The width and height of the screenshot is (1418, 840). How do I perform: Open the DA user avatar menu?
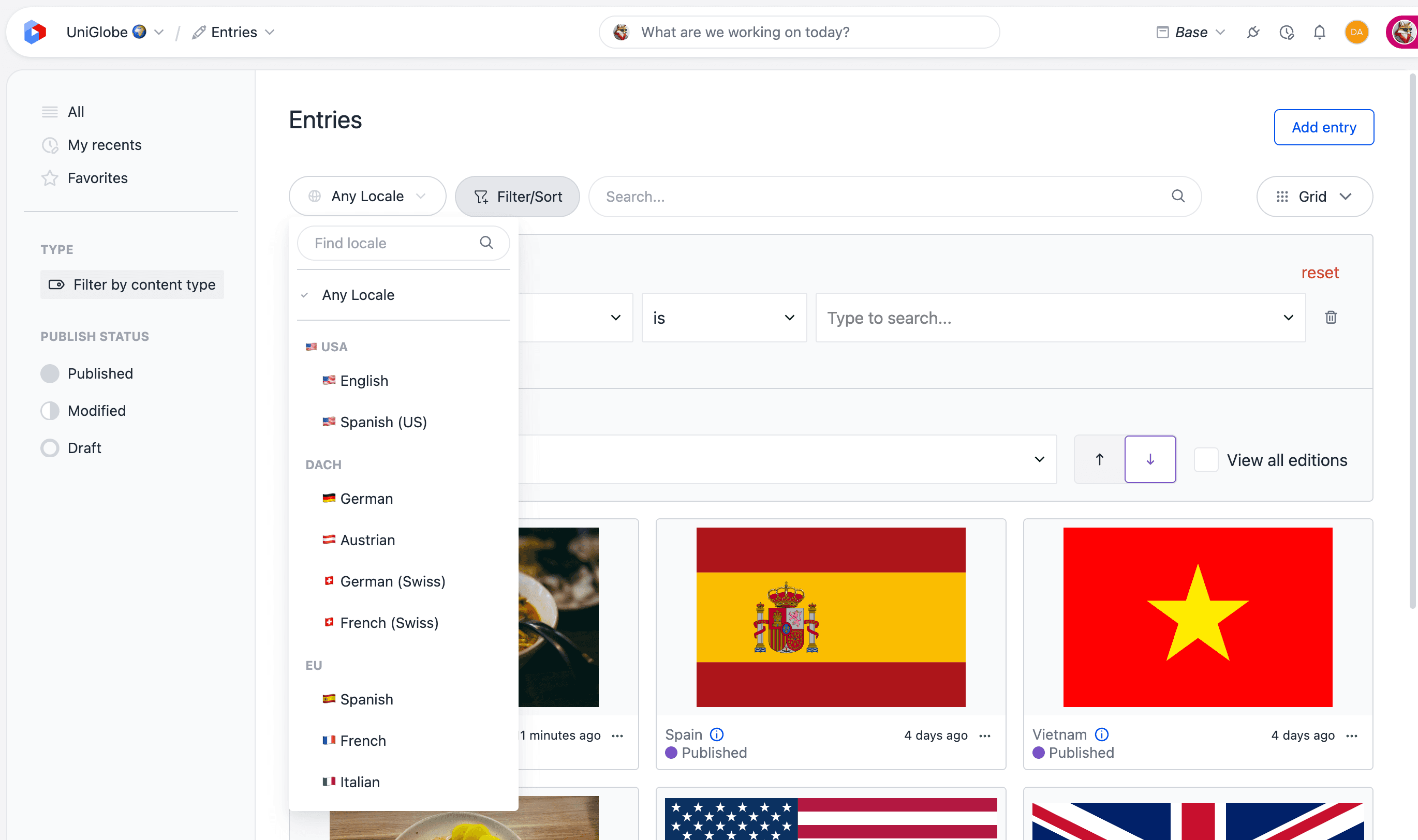[1356, 32]
